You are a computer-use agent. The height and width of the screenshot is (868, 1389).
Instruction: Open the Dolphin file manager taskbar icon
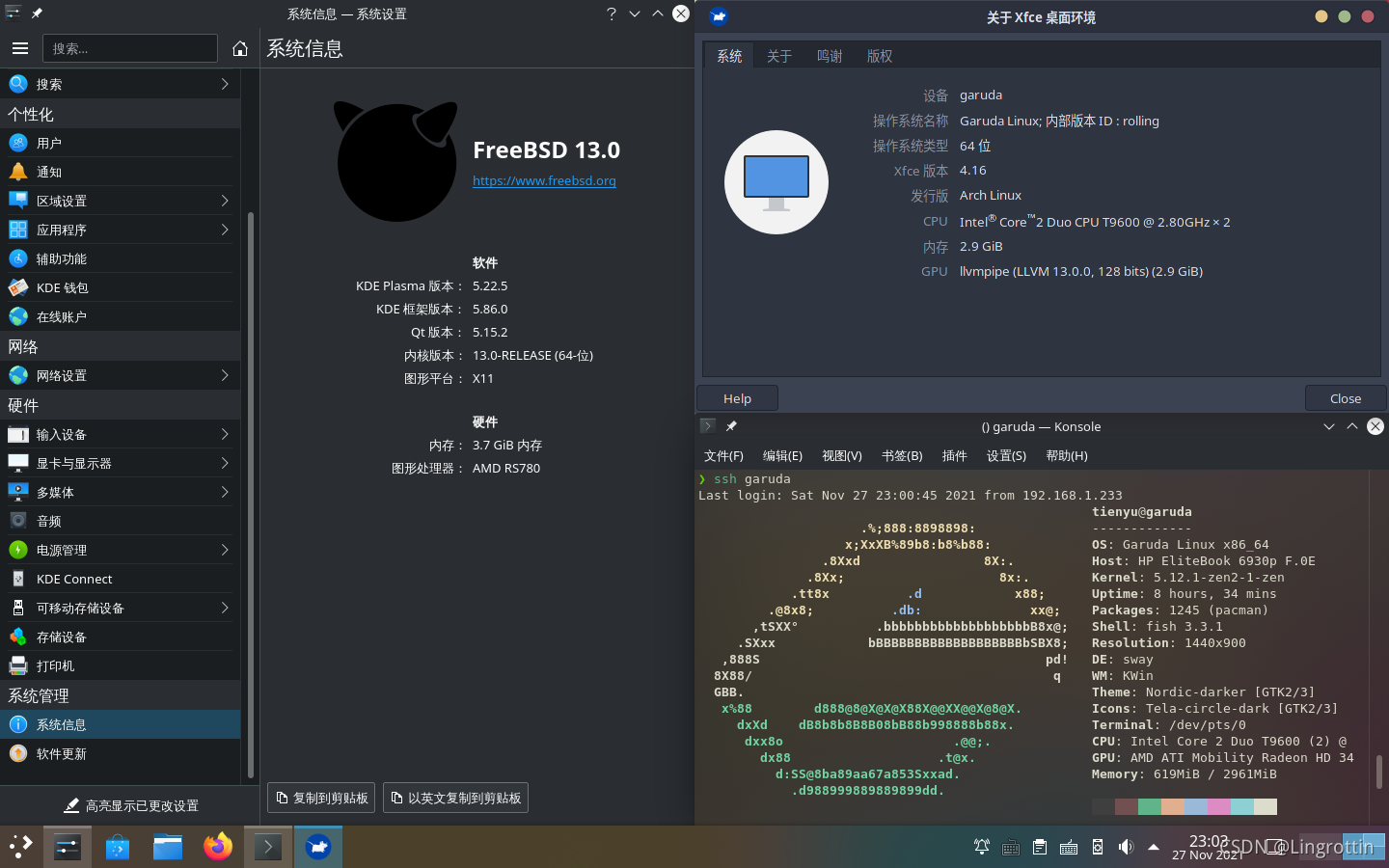[168, 847]
